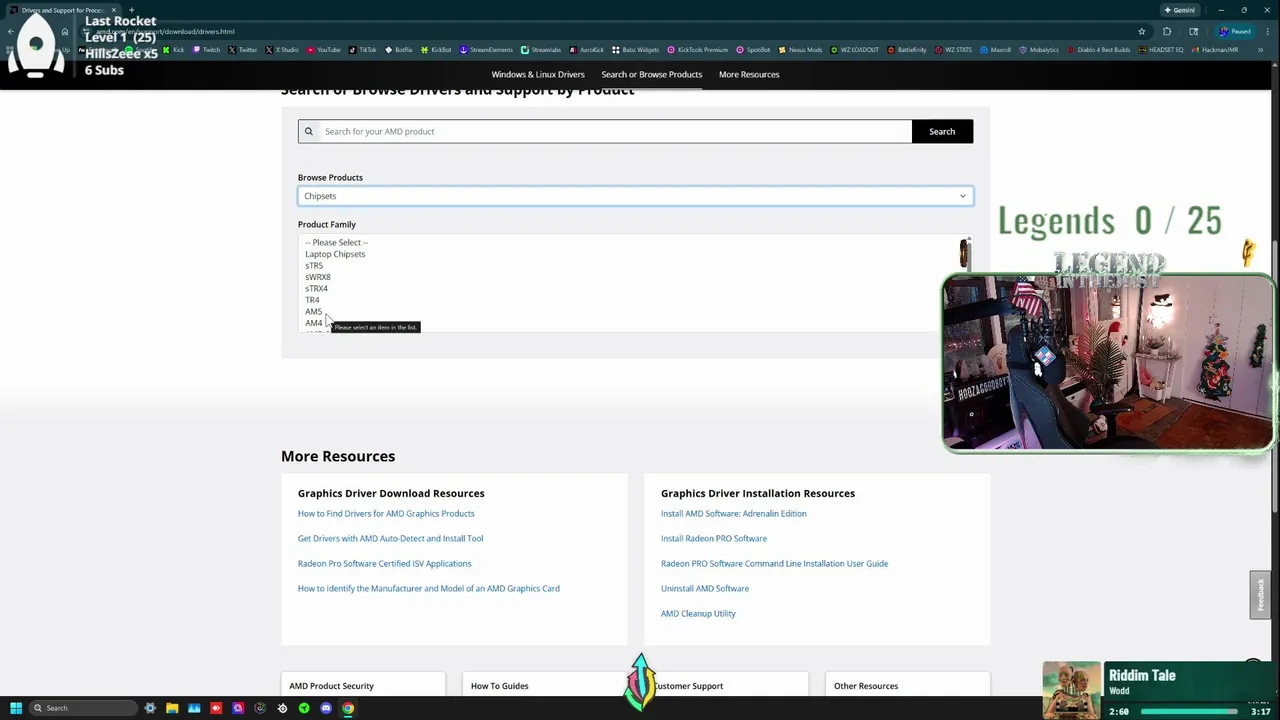Switch to the Drivers and Support browser tab
The height and width of the screenshot is (720, 1280).
click(x=65, y=10)
